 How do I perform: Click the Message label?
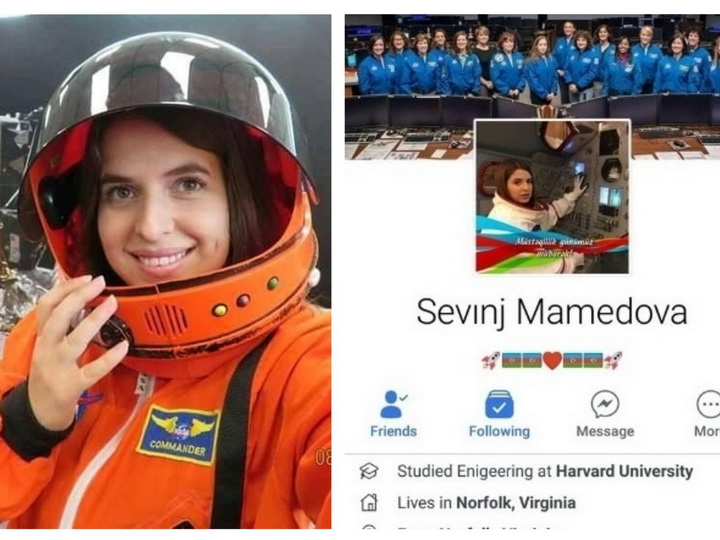(605, 431)
